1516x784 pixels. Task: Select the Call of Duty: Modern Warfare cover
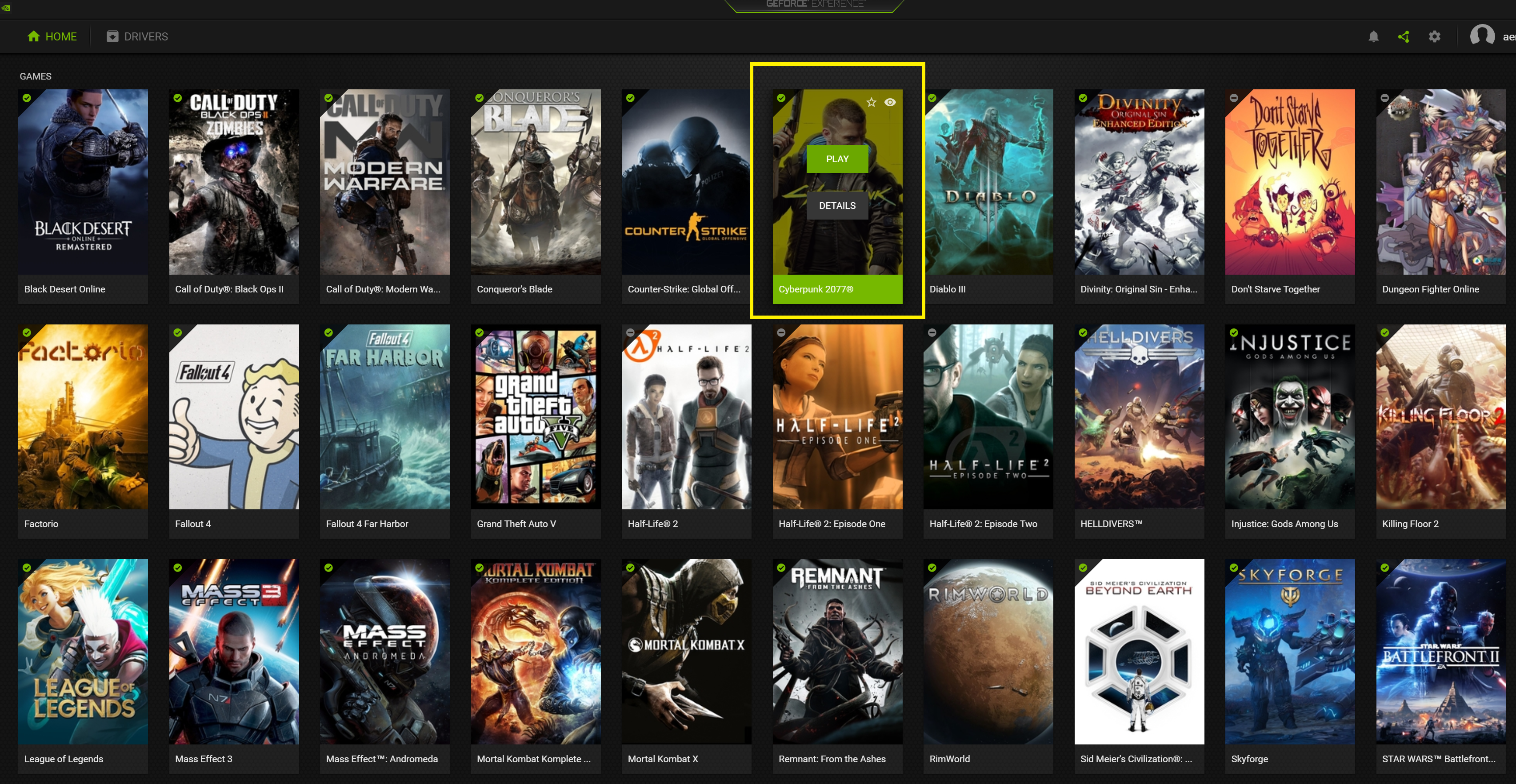pyautogui.click(x=385, y=182)
